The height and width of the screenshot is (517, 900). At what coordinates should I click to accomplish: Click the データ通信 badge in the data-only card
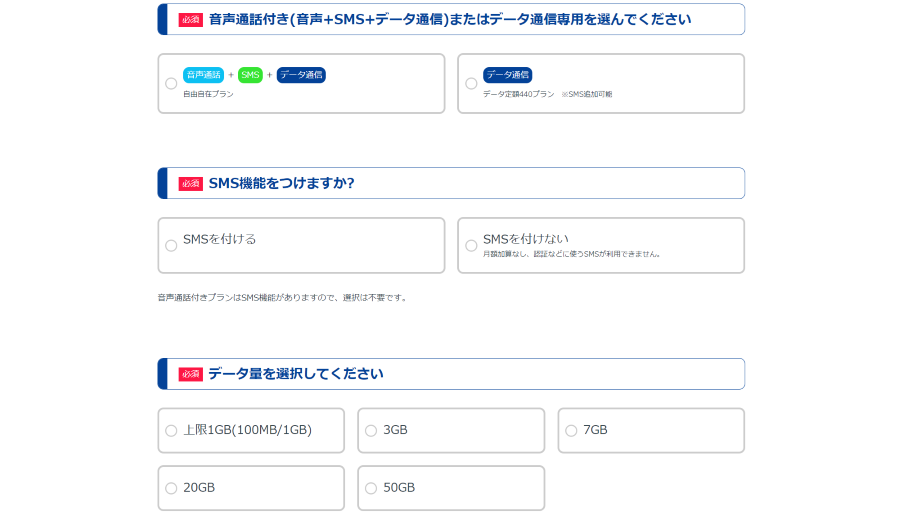click(x=507, y=75)
